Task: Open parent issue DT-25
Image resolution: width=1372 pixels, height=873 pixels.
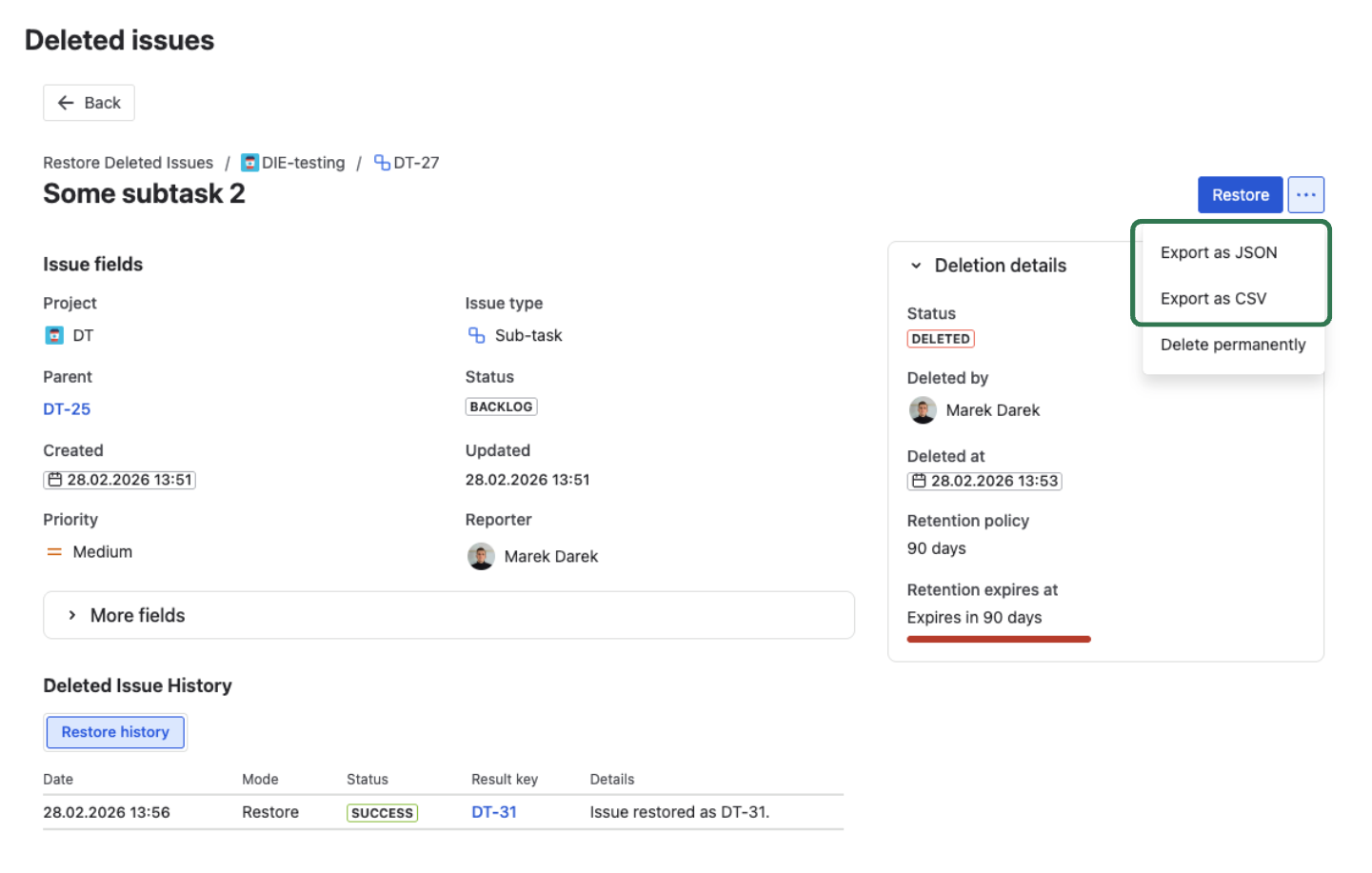Action: [x=67, y=408]
